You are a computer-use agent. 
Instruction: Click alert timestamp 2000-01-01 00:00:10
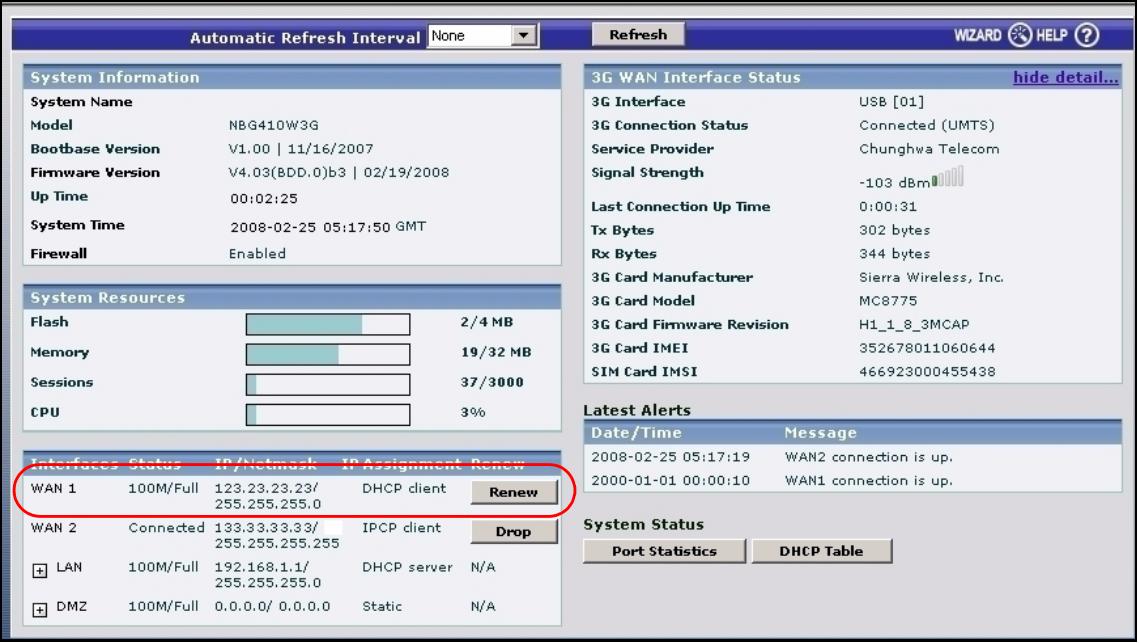(670, 480)
